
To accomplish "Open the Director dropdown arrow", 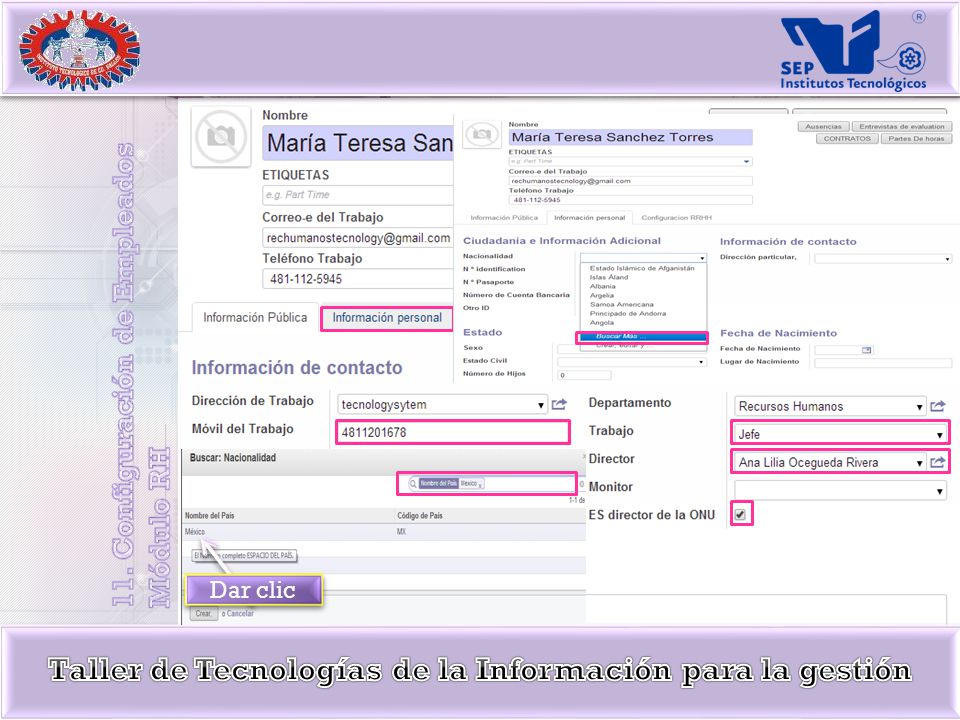I will [x=919, y=463].
